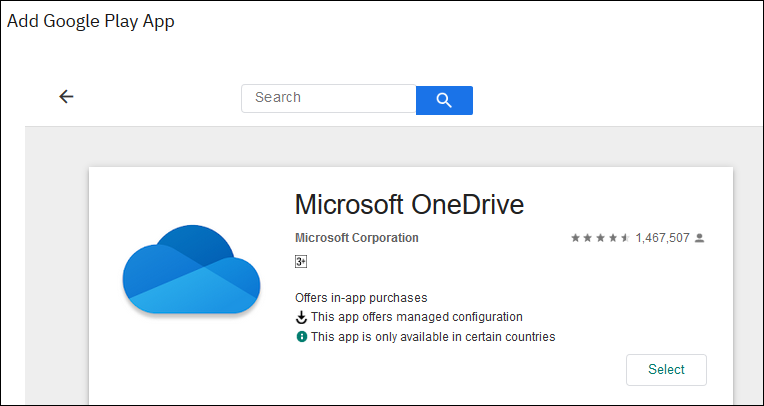
Task: Click the OneDrive cloud app logo
Action: [191, 270]
